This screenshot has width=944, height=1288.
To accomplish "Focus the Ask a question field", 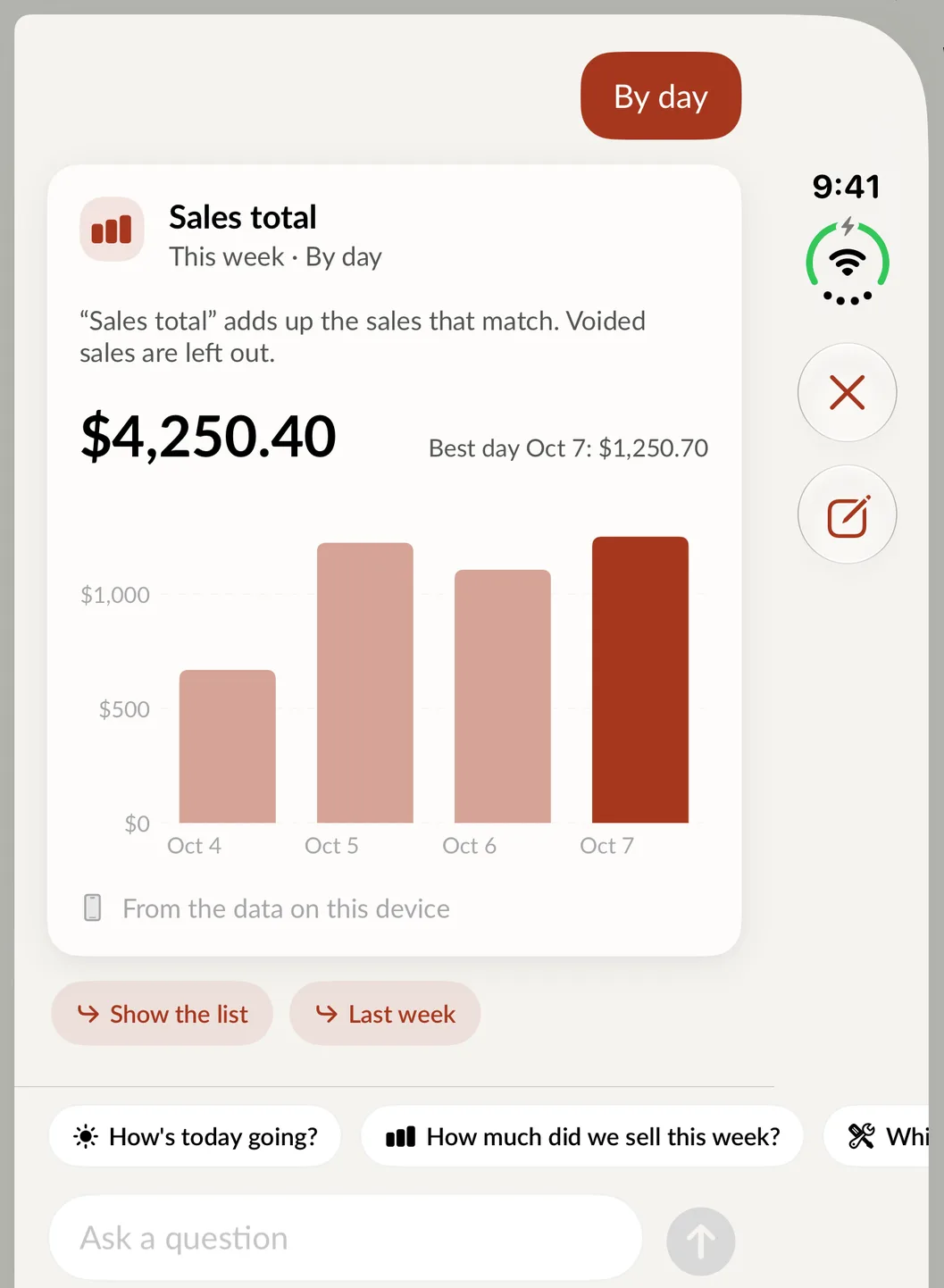I will 346,1238.
